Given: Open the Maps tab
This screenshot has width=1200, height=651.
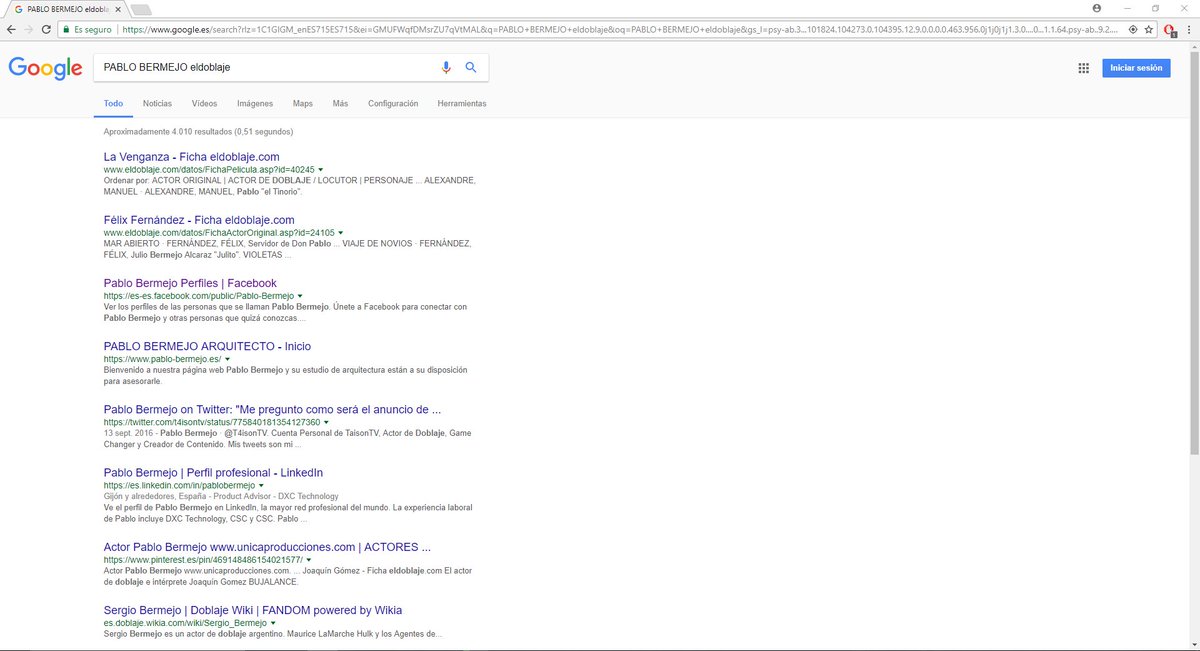Looking at the screenshot, I should 303,104.
